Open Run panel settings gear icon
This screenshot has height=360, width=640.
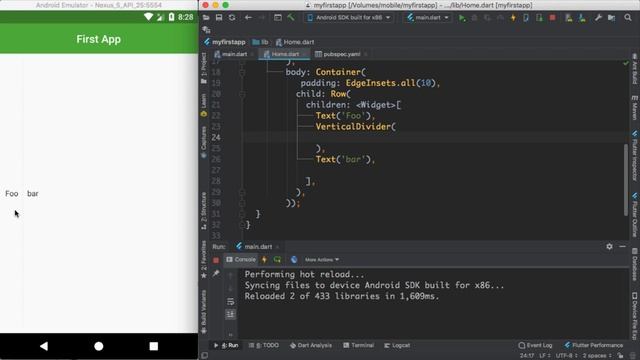coord(609,246)
